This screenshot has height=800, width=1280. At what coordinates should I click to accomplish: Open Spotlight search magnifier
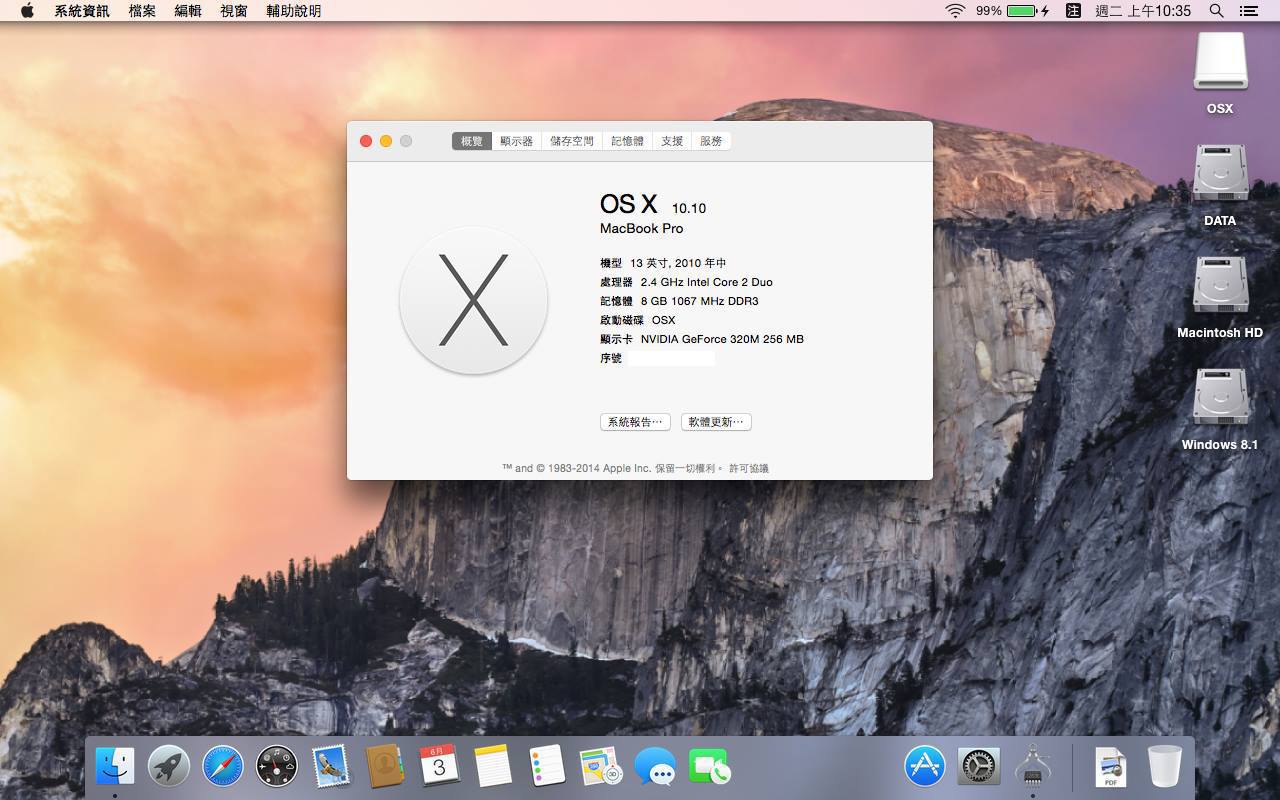[x=1216, y=11]
